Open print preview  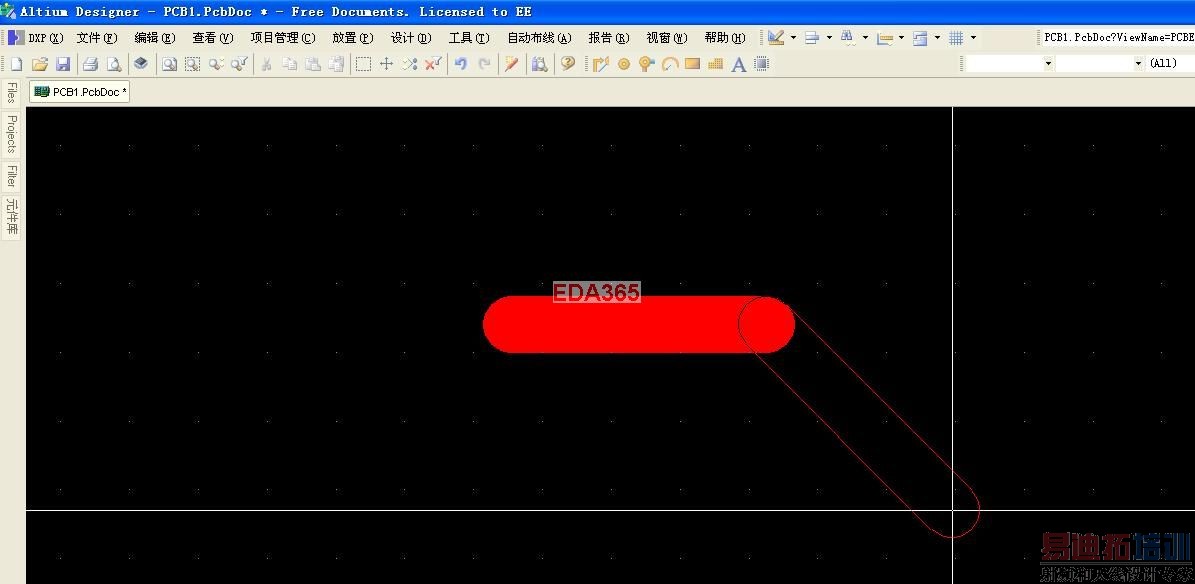click(x=114, y=64)
